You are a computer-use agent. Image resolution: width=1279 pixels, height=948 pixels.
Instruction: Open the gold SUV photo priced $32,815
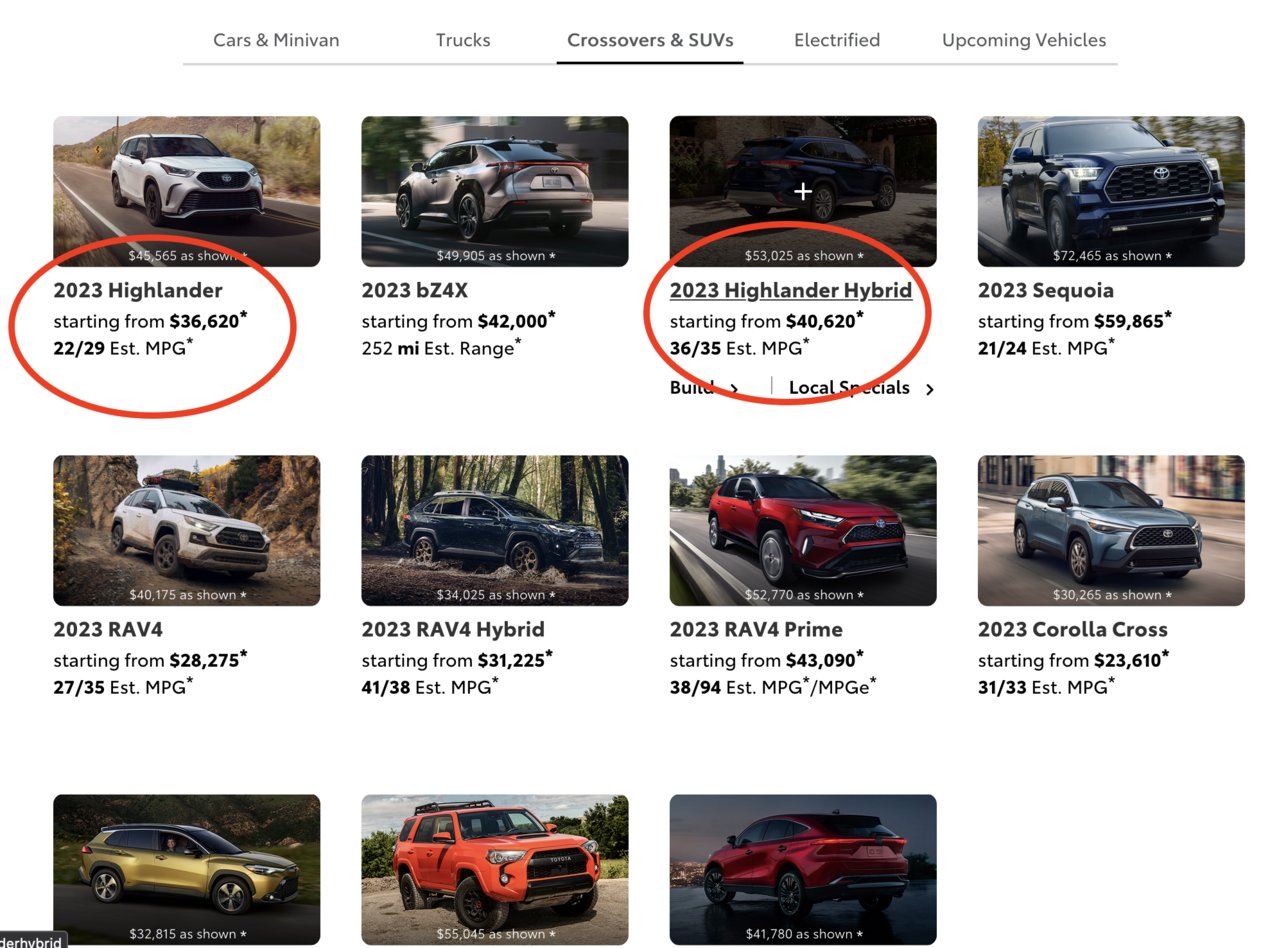[187, 869]
